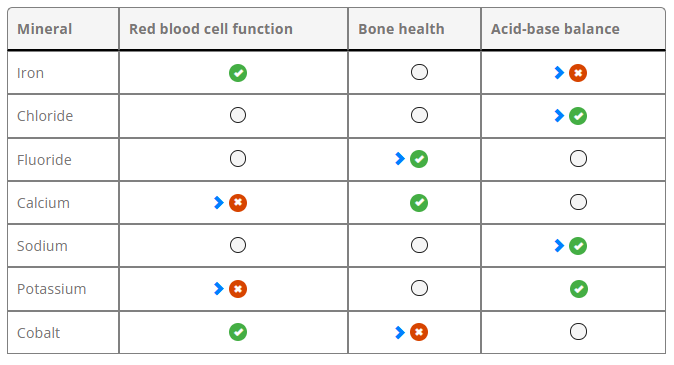The height and width of the screenshot is (365, 674).
Task: Click green check for Iron red blood cell
Action: [238, 73]
